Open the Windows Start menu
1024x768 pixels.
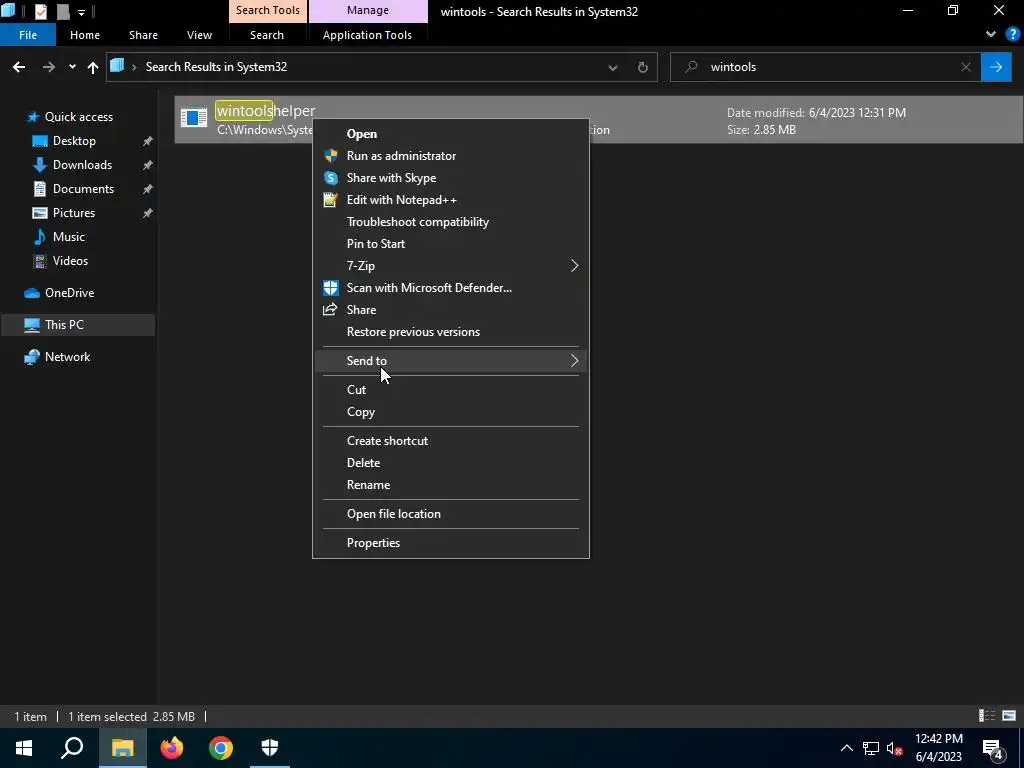(x=24, y=748)
